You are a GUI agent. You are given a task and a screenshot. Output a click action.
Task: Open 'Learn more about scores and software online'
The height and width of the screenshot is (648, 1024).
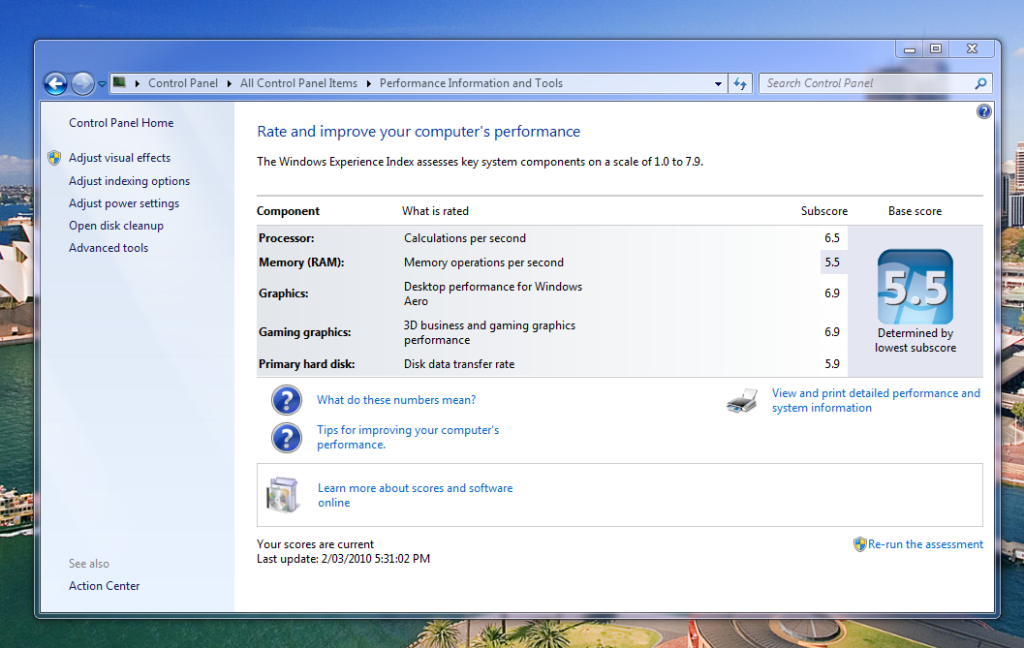point(415,495)
